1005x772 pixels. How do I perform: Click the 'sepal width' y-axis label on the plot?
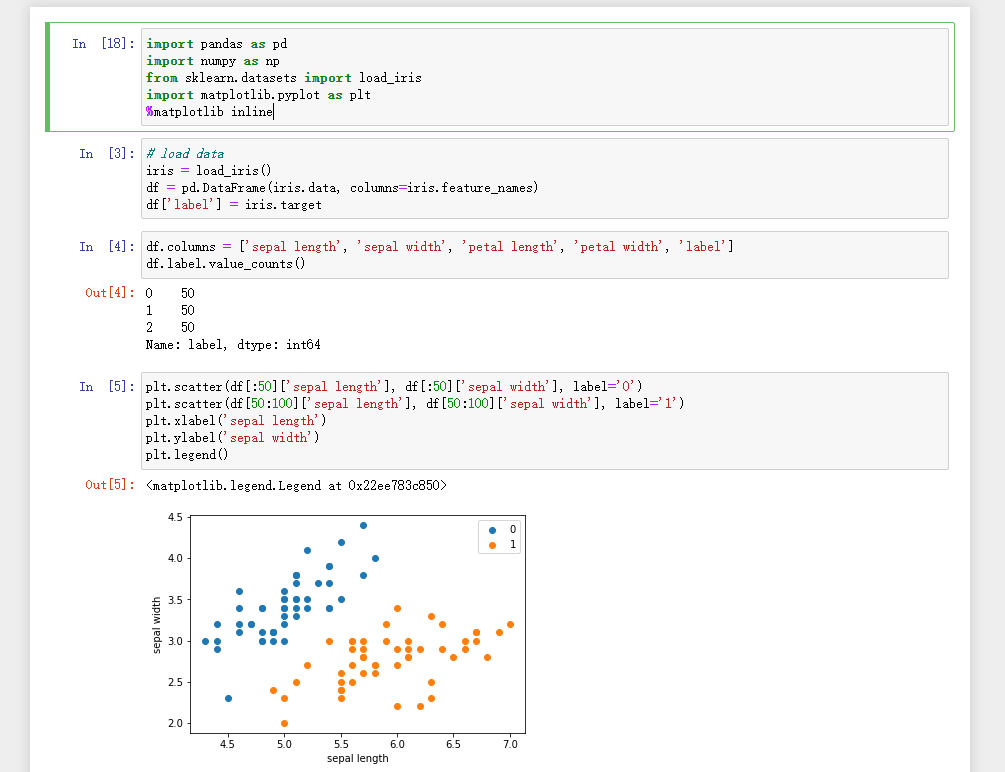pyautogui.click(x=157, y=625)
